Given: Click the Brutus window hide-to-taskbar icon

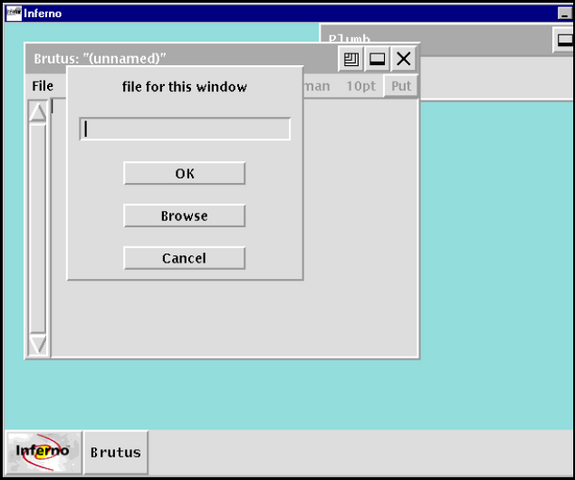Looking at the screenshot, I should coord(377,59).
